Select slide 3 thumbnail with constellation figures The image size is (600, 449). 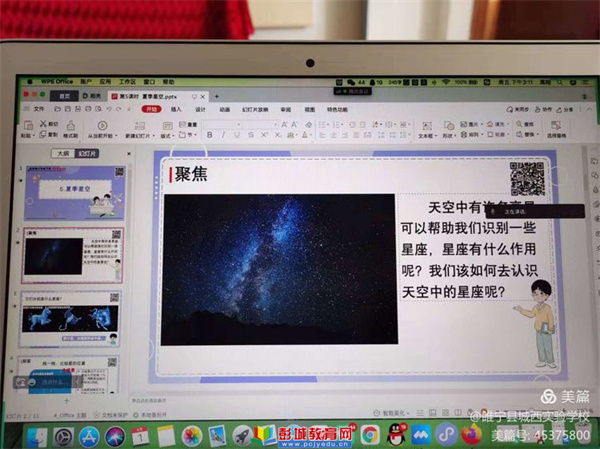(70, 319)
